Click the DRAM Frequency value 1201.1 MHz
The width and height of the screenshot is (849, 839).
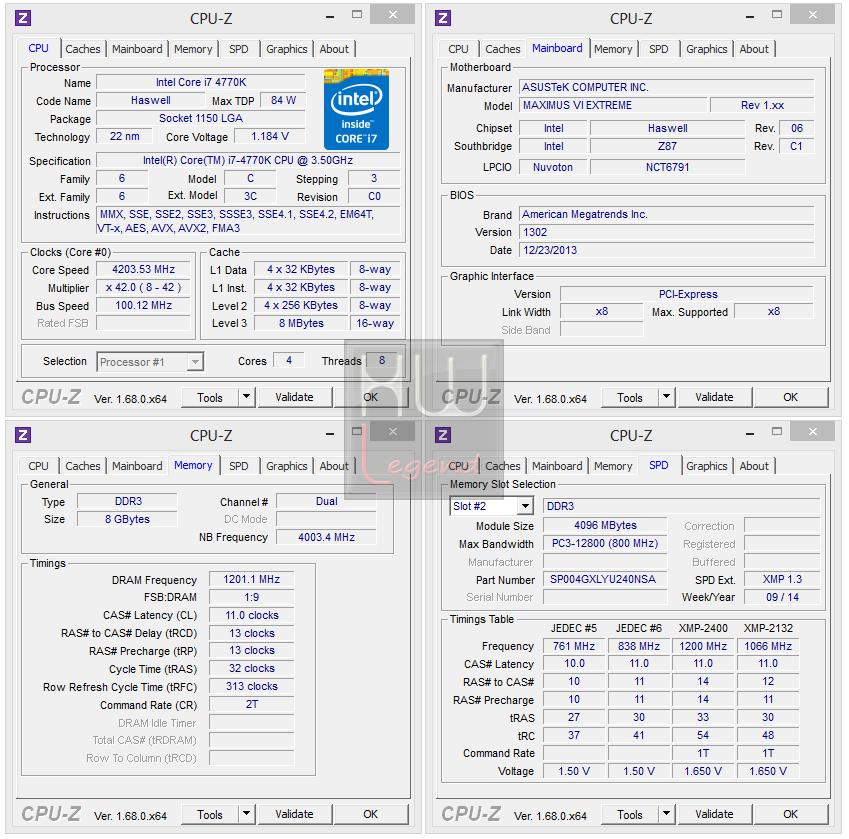[x=252, y=579]
